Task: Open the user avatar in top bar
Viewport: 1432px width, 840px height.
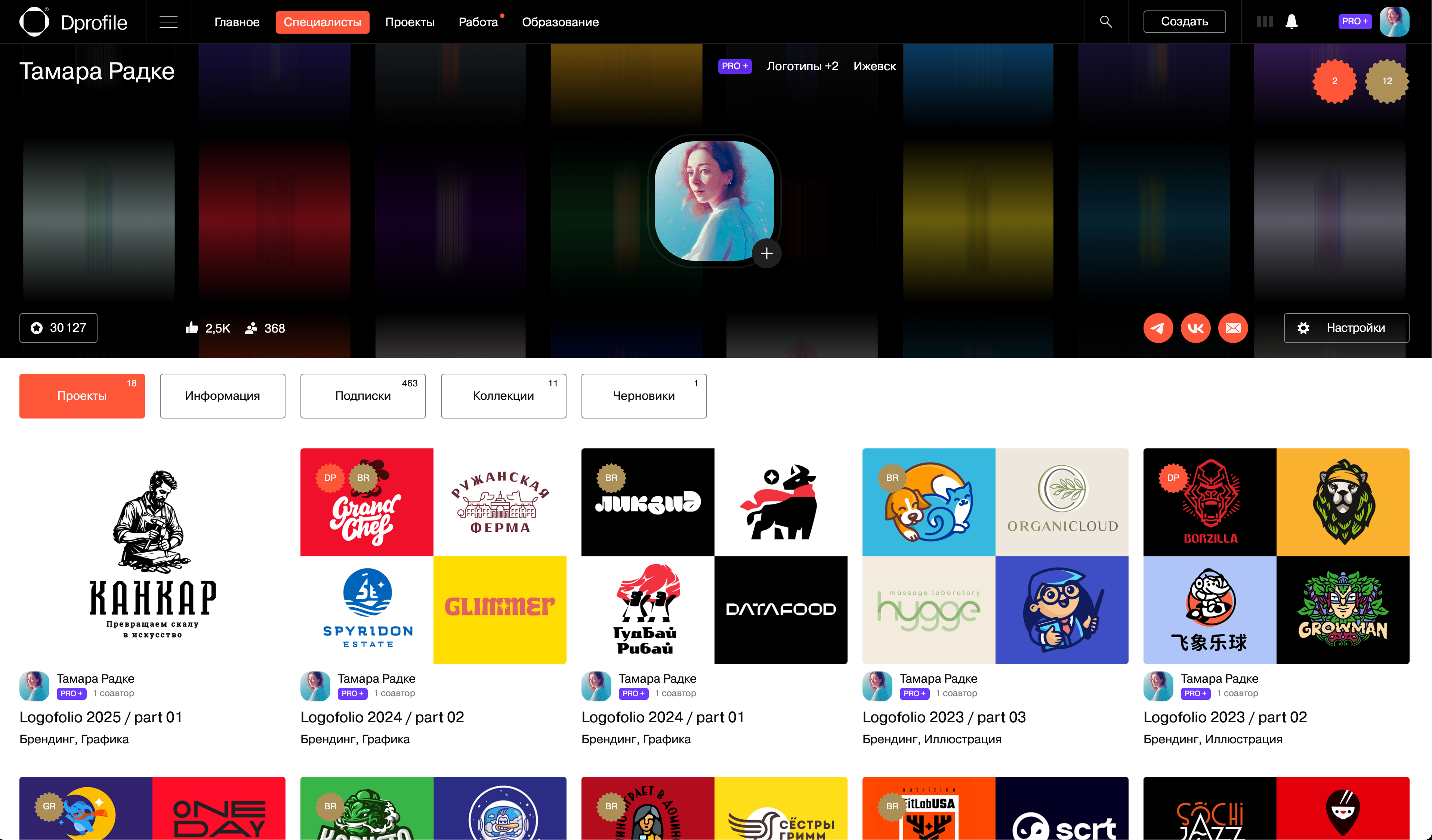Action: click(x=1394, y=22)
